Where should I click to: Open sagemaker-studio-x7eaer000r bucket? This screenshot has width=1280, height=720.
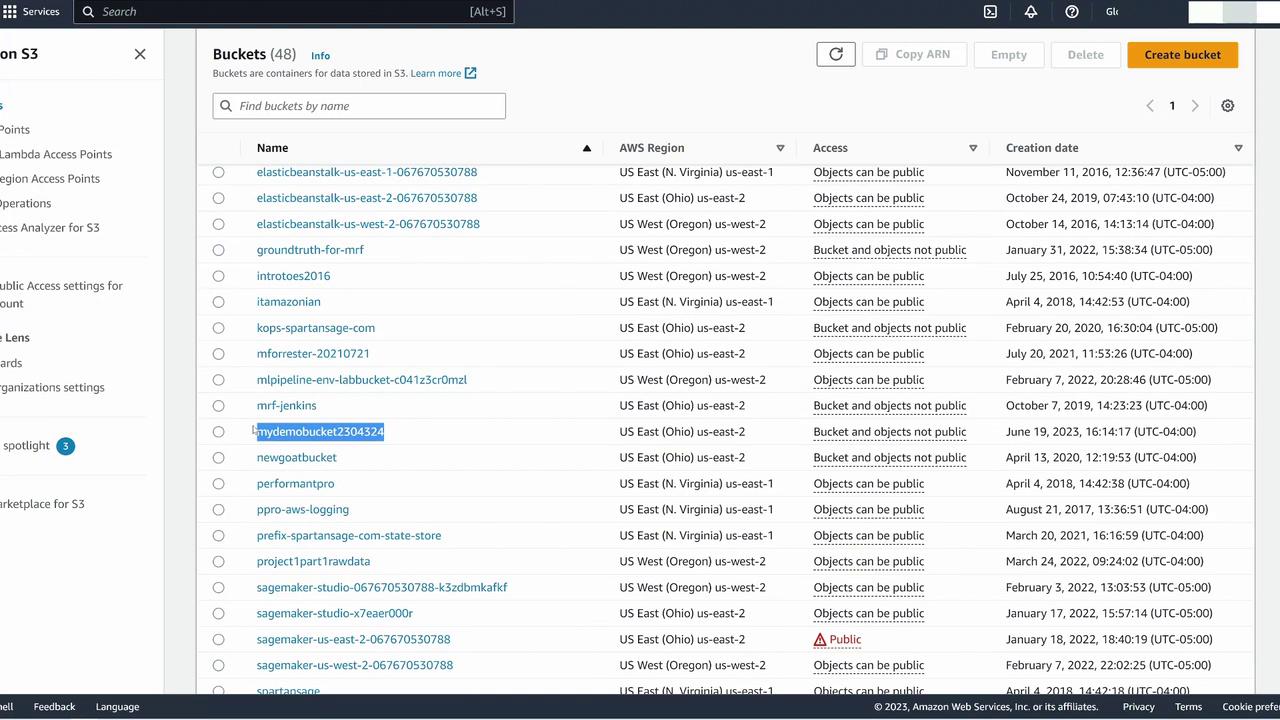pos(334,614)
